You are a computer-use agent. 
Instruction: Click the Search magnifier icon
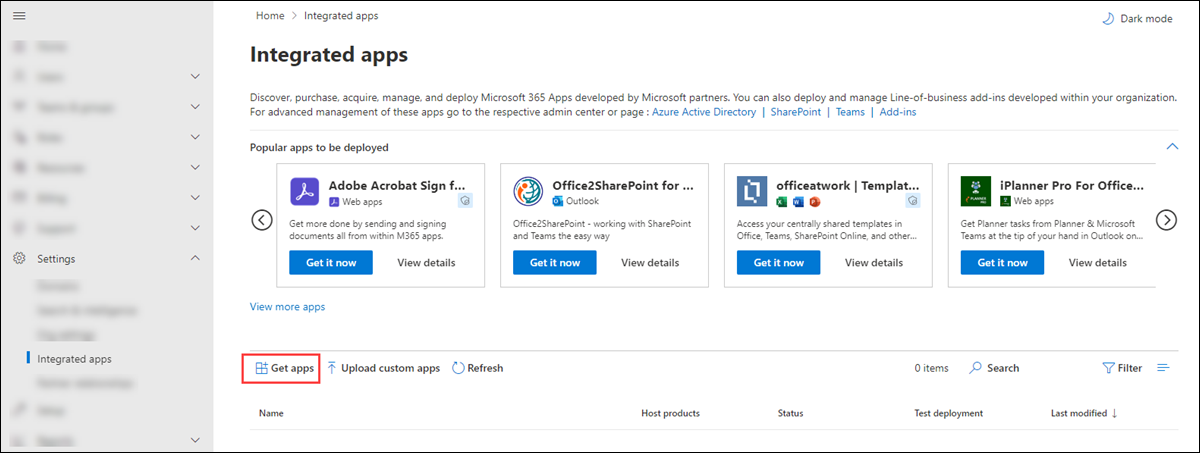(975, 368)
